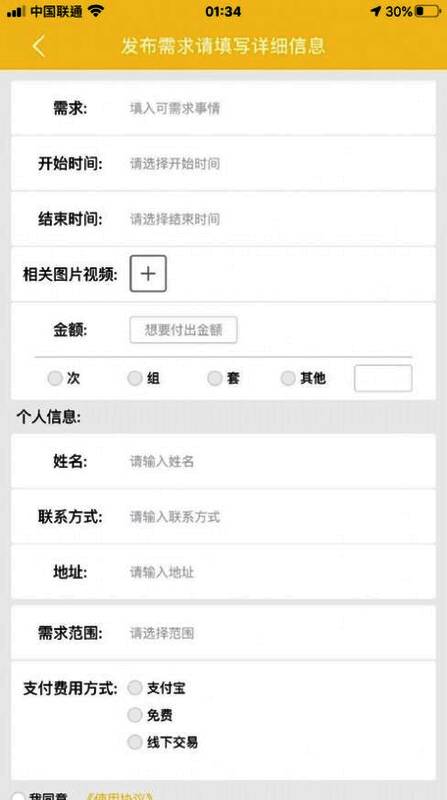This screenshot has width=447, height=800.
Task: Select the 次 unit radio button
Action: pyautogui.click(x=55, y=379)
